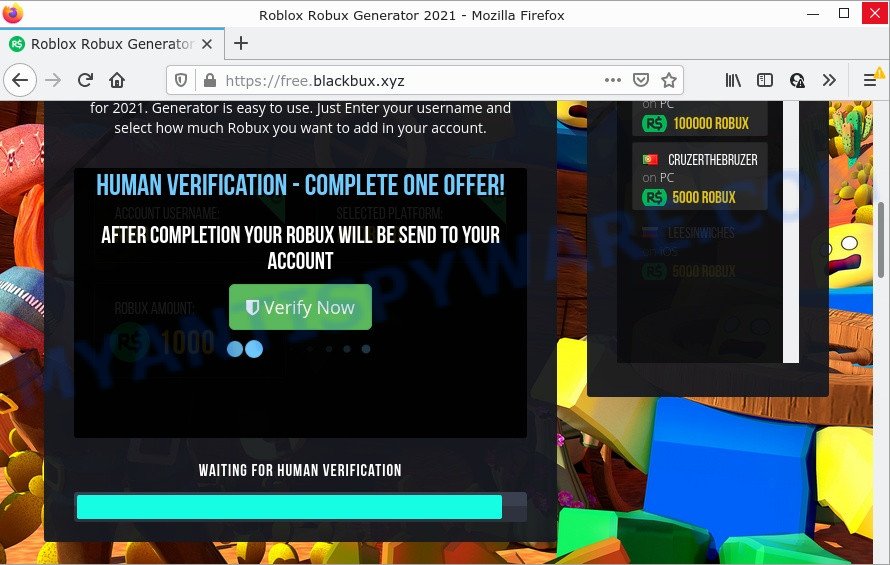Click the tab favicon Robux icon
The height and width of the screenshot is (565, 890).
tap(17, 44)
